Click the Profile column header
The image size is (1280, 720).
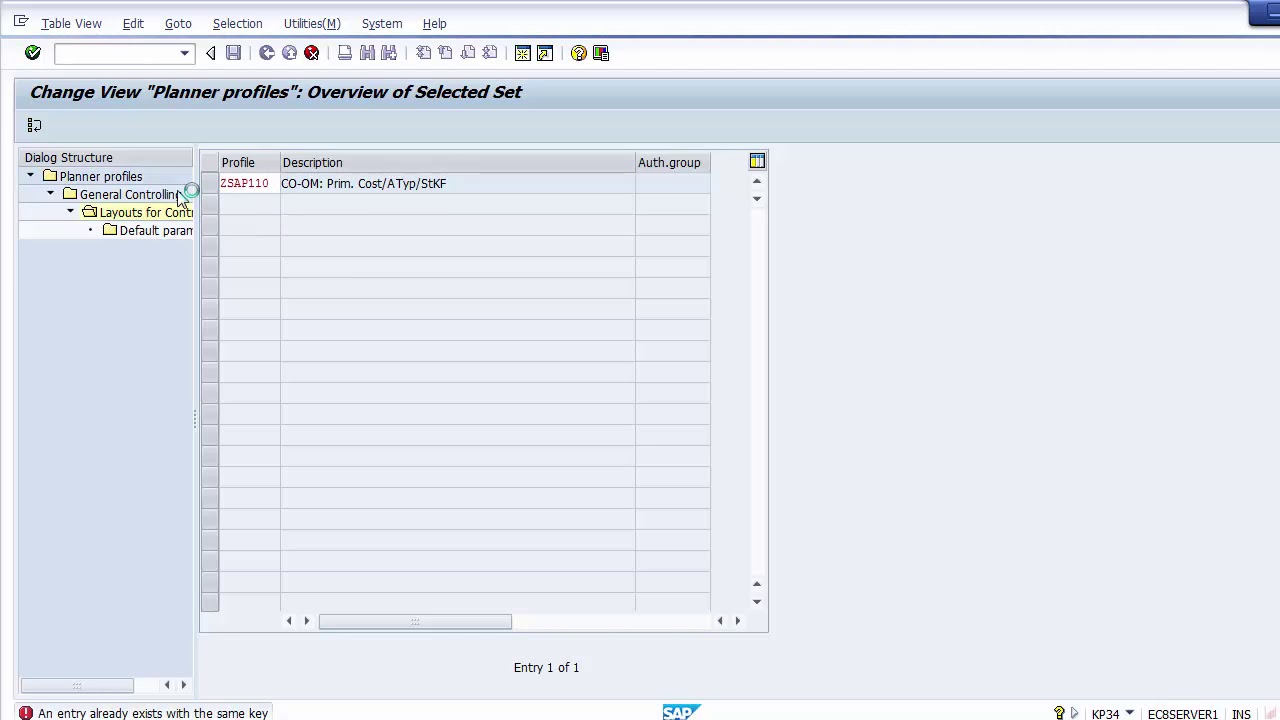point(250,162)
